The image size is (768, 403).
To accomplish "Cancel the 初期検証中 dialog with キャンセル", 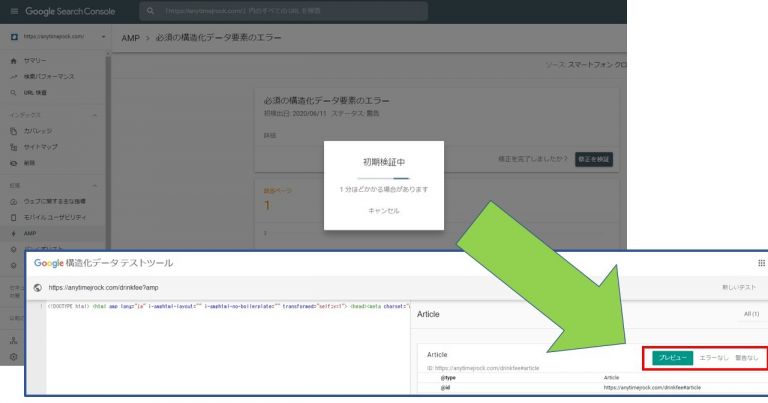I will [384, 211].
